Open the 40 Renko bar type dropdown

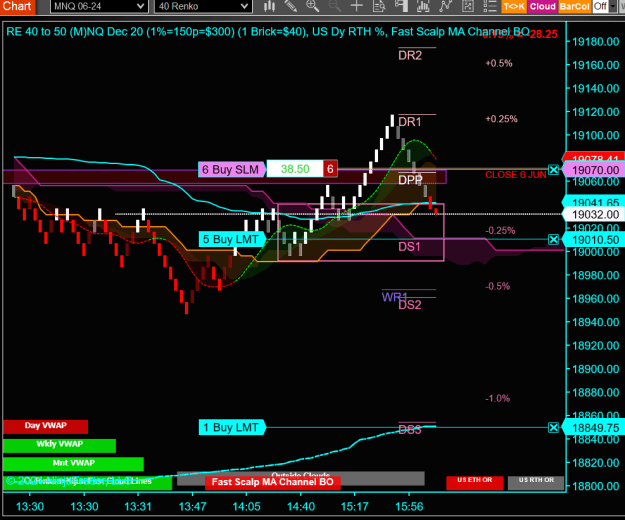(x=203, y=6)
